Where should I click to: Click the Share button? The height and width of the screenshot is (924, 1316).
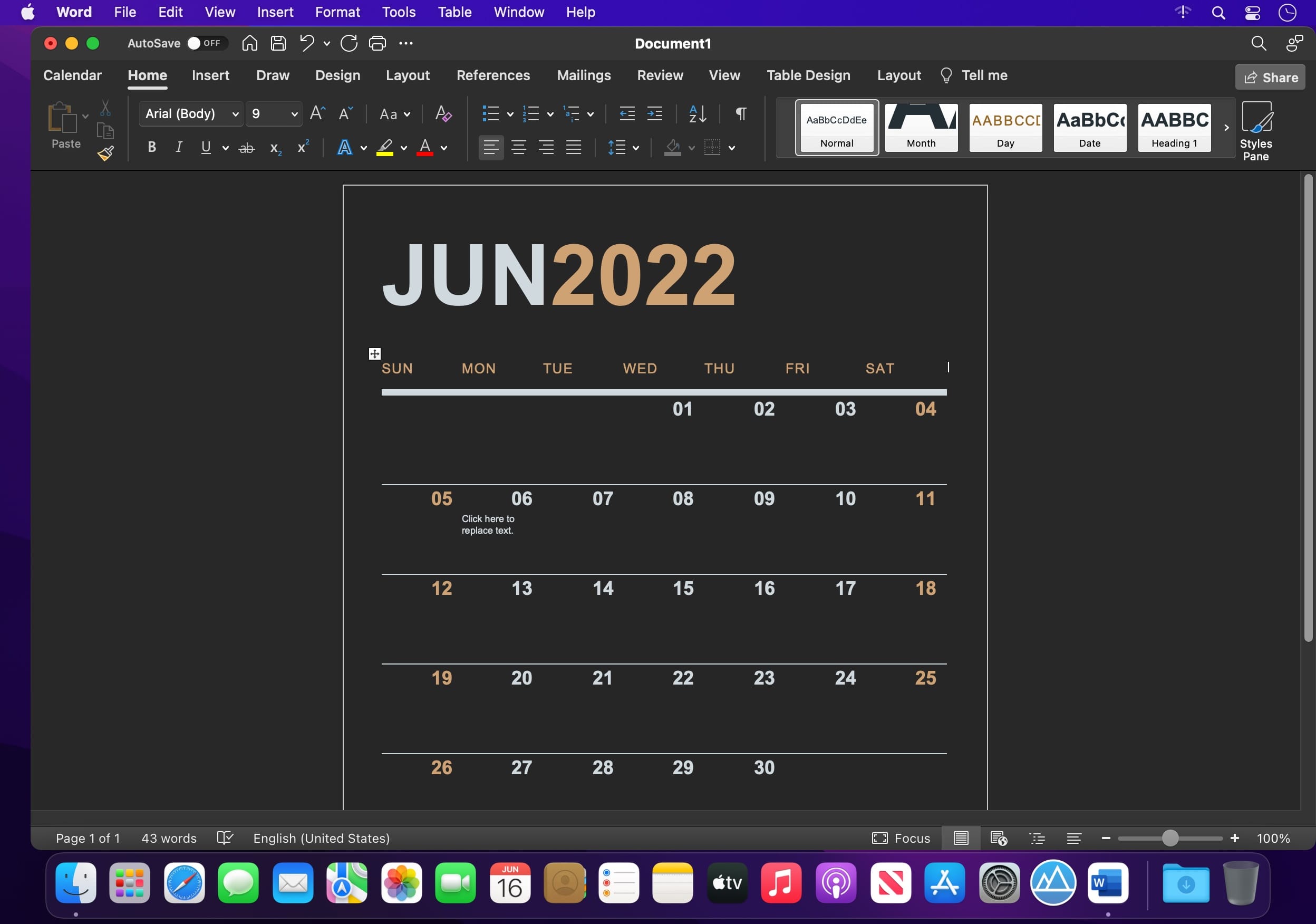[x=1270, y=78]
